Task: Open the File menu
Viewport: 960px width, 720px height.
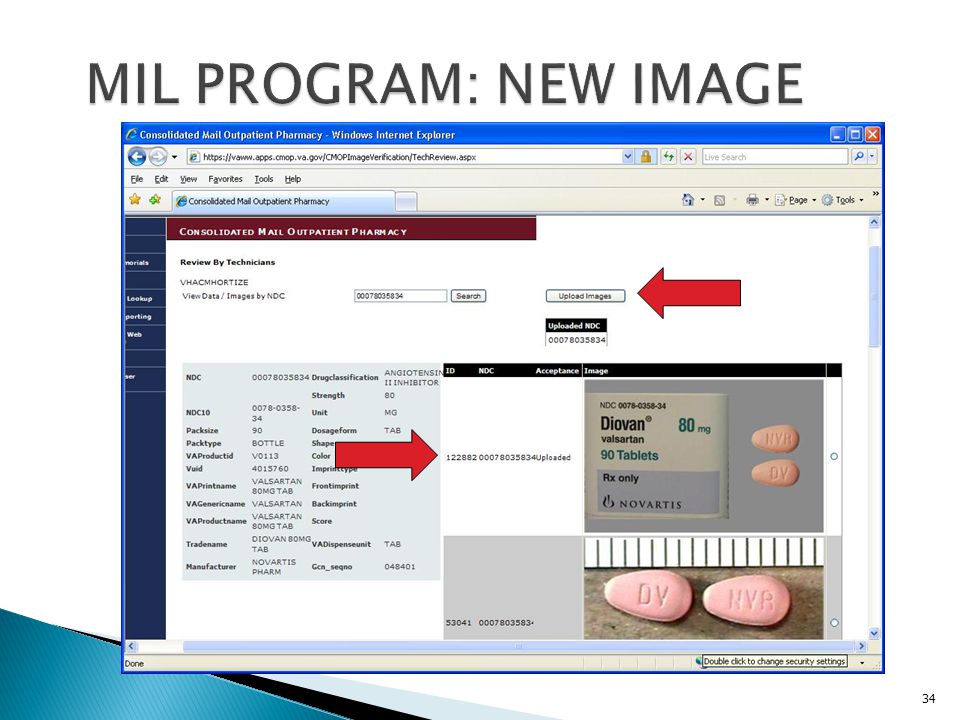Action: [137, 179]
